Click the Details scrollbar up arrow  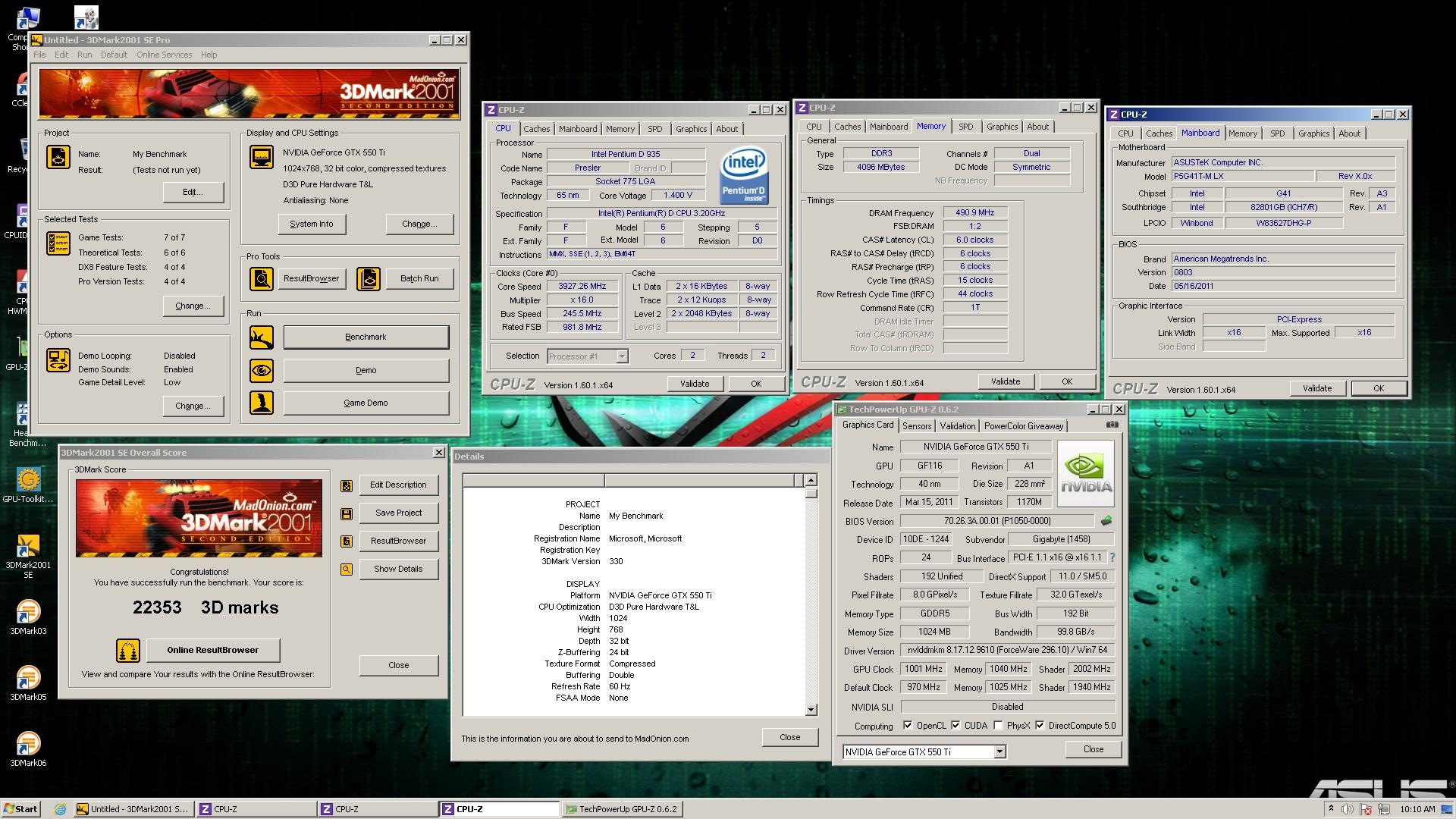[x=811, y=480]
